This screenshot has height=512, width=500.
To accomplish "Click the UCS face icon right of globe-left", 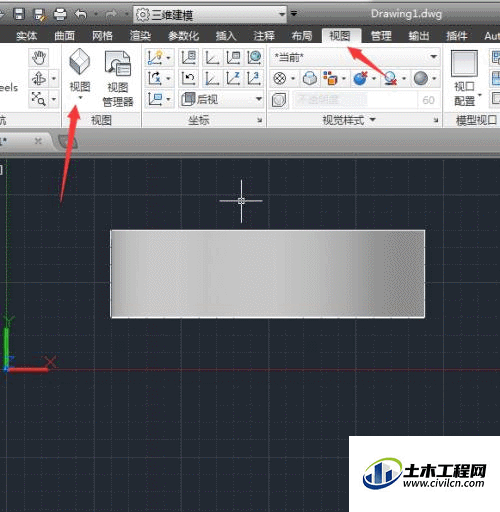I will click(233, 58).
